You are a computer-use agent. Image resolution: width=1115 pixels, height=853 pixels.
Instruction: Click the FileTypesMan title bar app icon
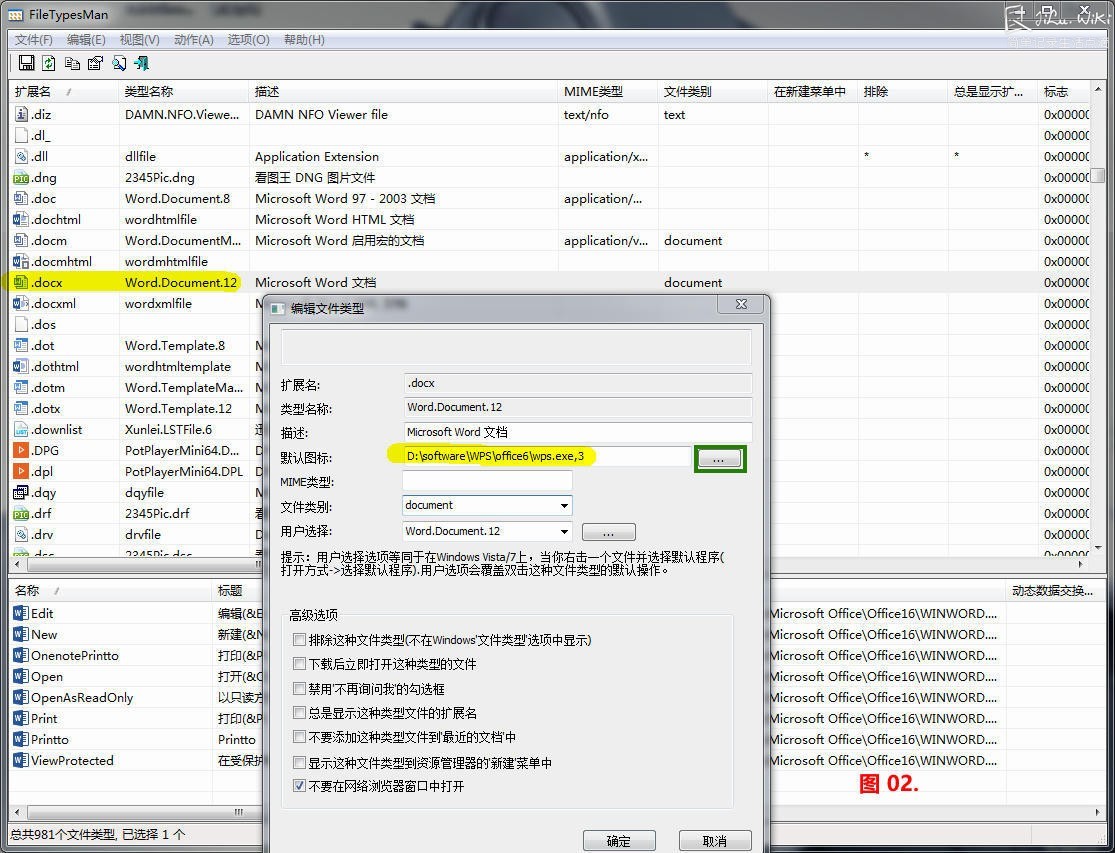pyautogui.click(x=14, y=14)
